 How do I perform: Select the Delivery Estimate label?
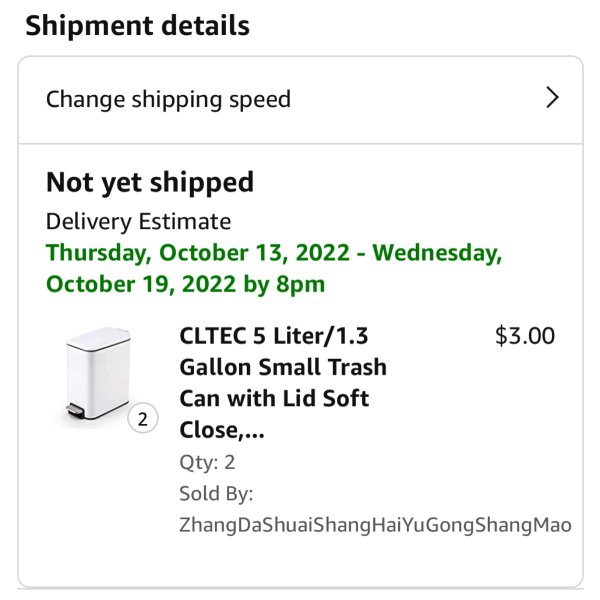pos(138,222)
